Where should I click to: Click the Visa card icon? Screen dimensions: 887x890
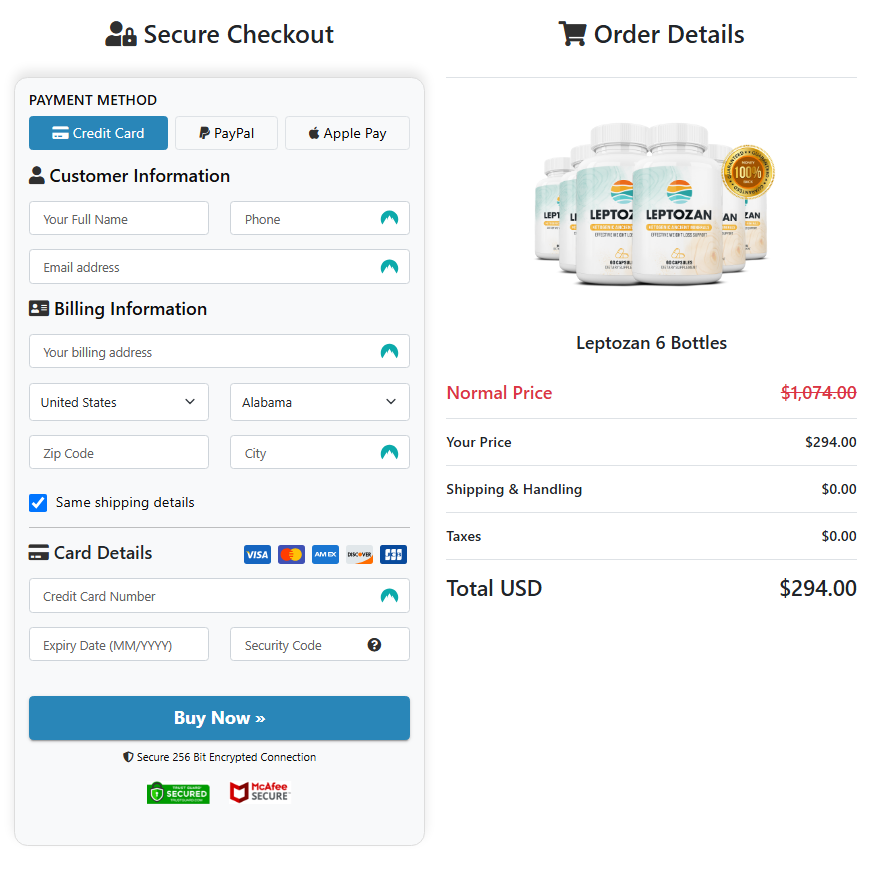point(257,554)
